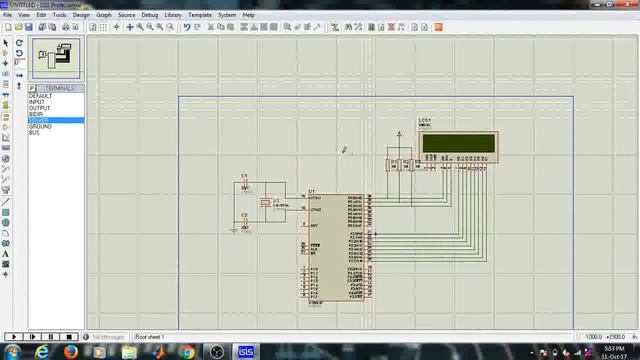Pick the 2D graphics line tool

pos(6,202)
